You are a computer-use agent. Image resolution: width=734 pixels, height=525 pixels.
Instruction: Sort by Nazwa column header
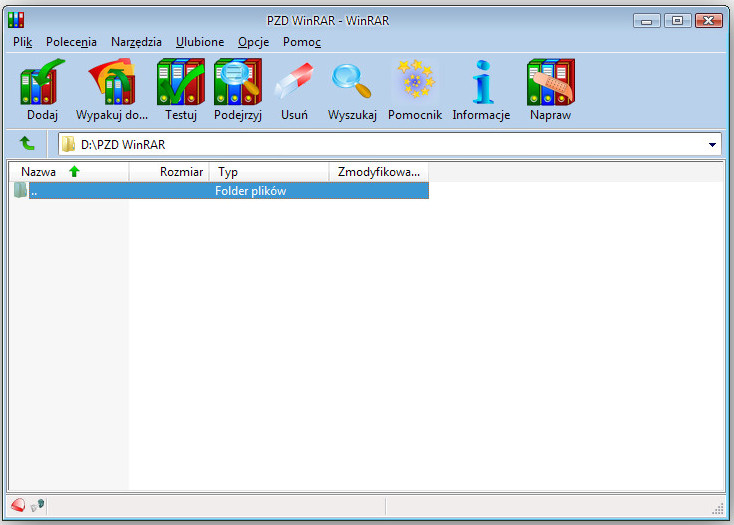click(x=69, y=172)
